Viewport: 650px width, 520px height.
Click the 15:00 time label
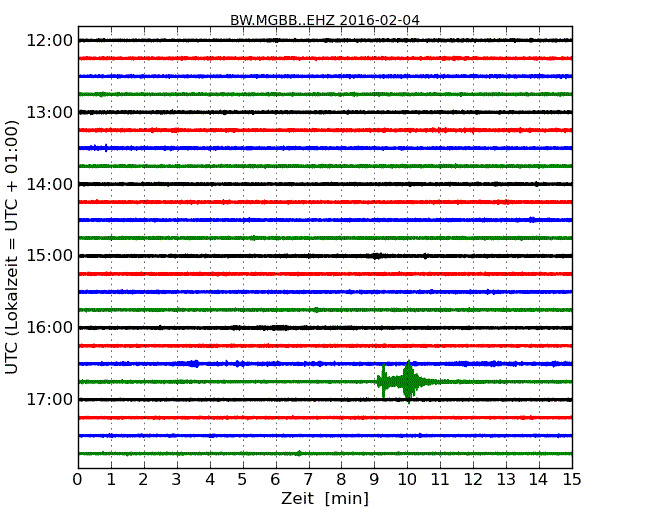click(x=50, y=255)
